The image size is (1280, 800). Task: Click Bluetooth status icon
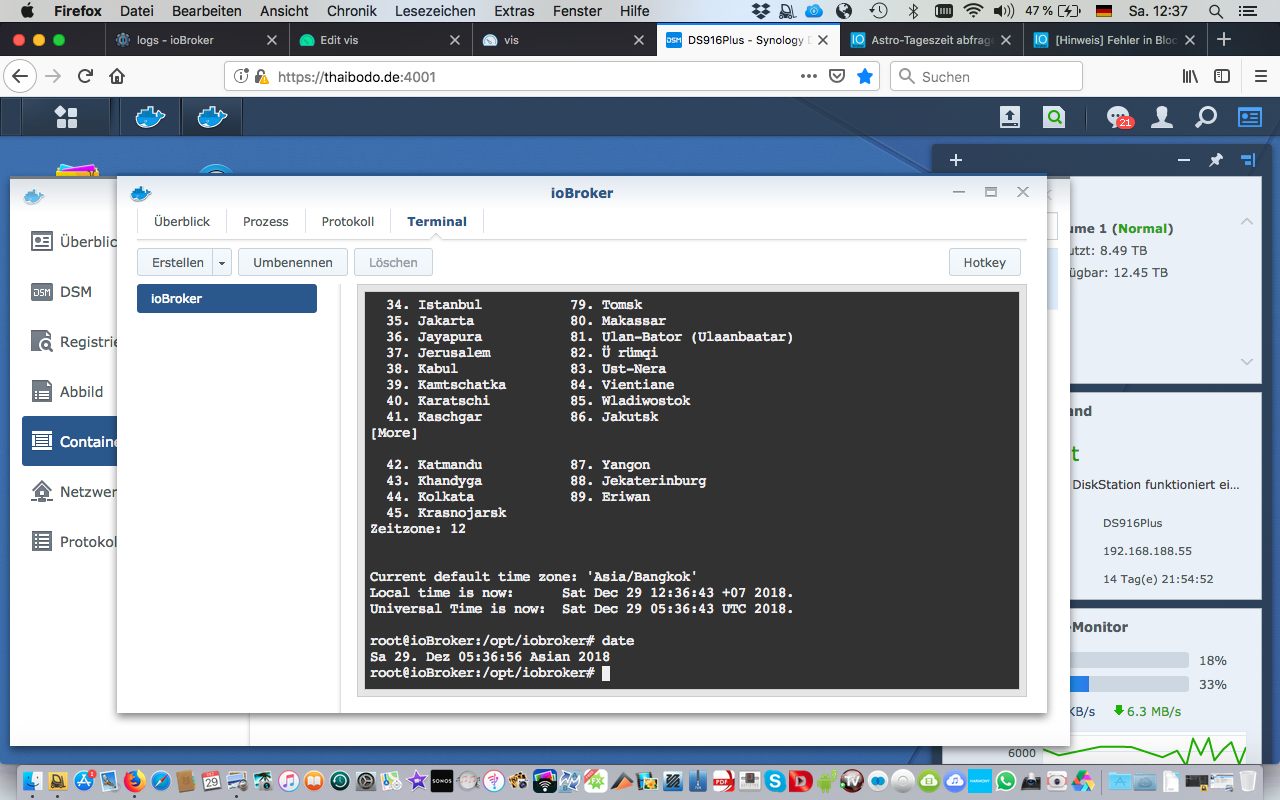pyautogui.click(x=912, y=11)
